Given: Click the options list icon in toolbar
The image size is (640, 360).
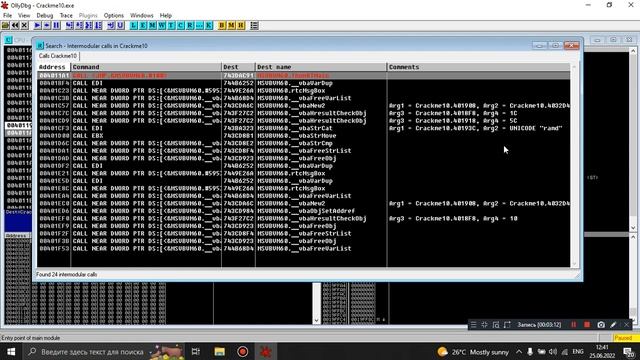Looking at the screenshot, I should pyautogui.click(x=254, y=25).
